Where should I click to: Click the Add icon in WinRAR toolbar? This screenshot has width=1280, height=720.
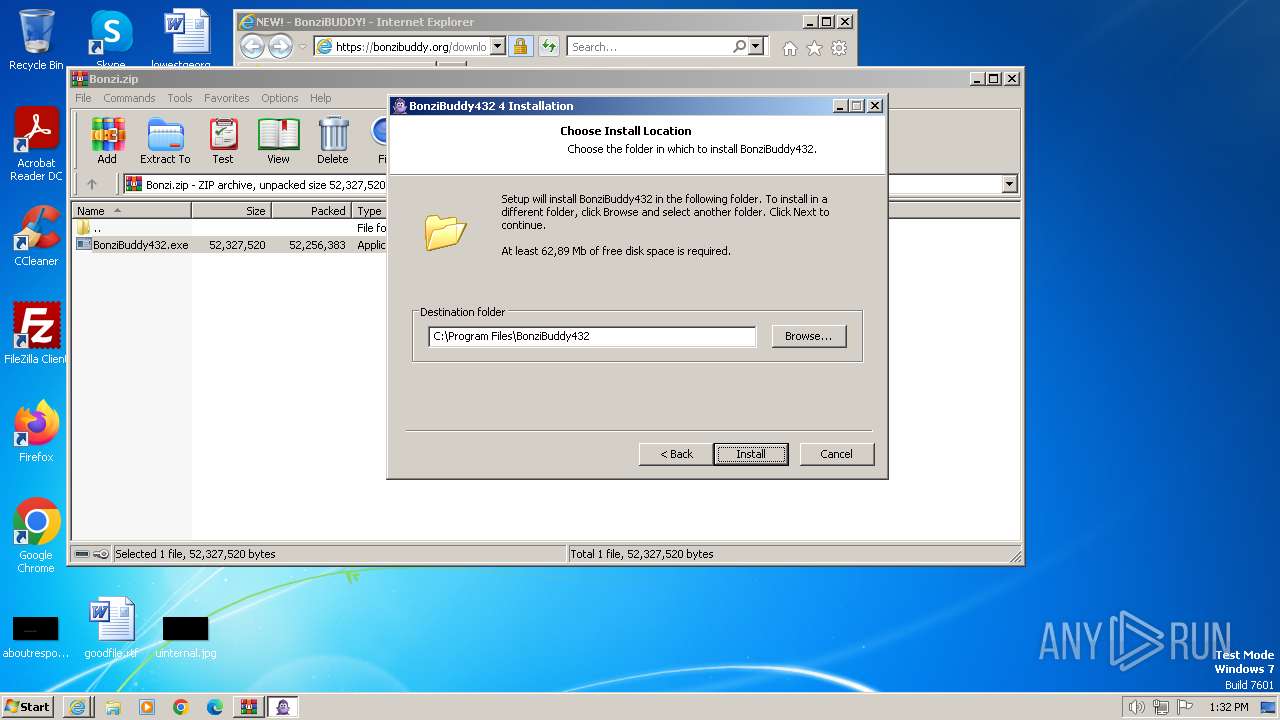click(107, 141)
